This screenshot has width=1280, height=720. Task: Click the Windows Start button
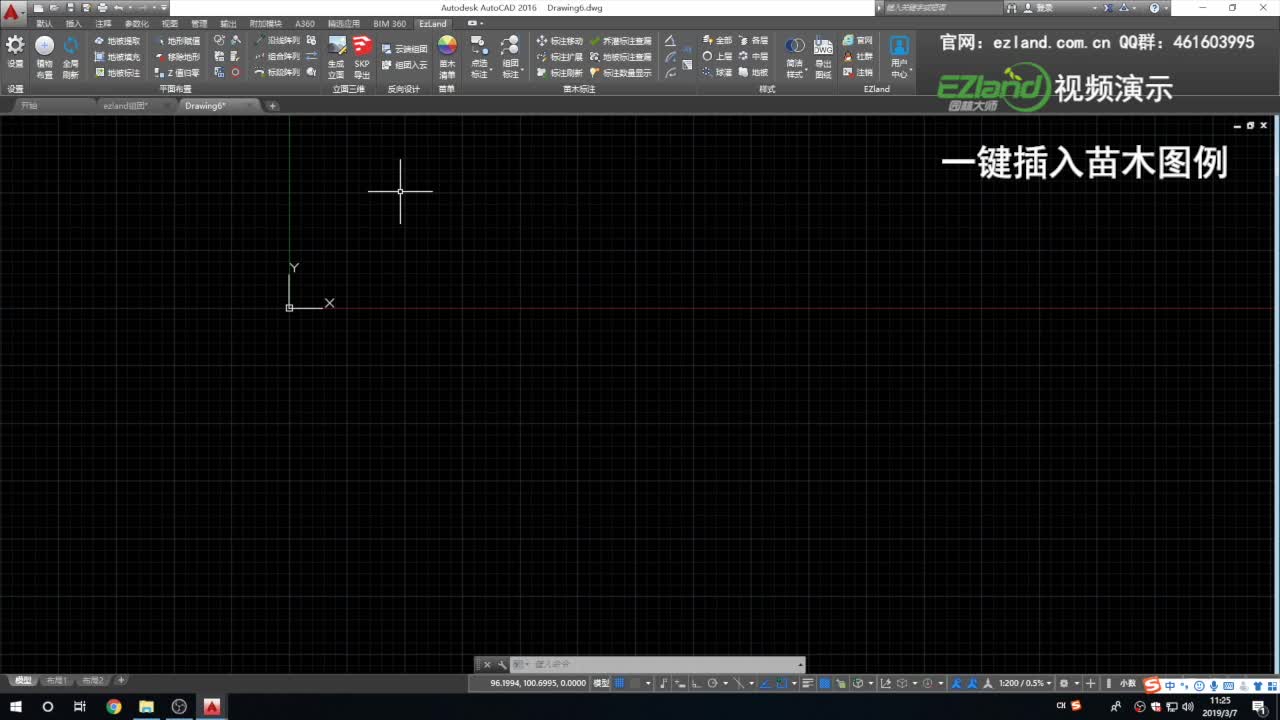(16, 706)
